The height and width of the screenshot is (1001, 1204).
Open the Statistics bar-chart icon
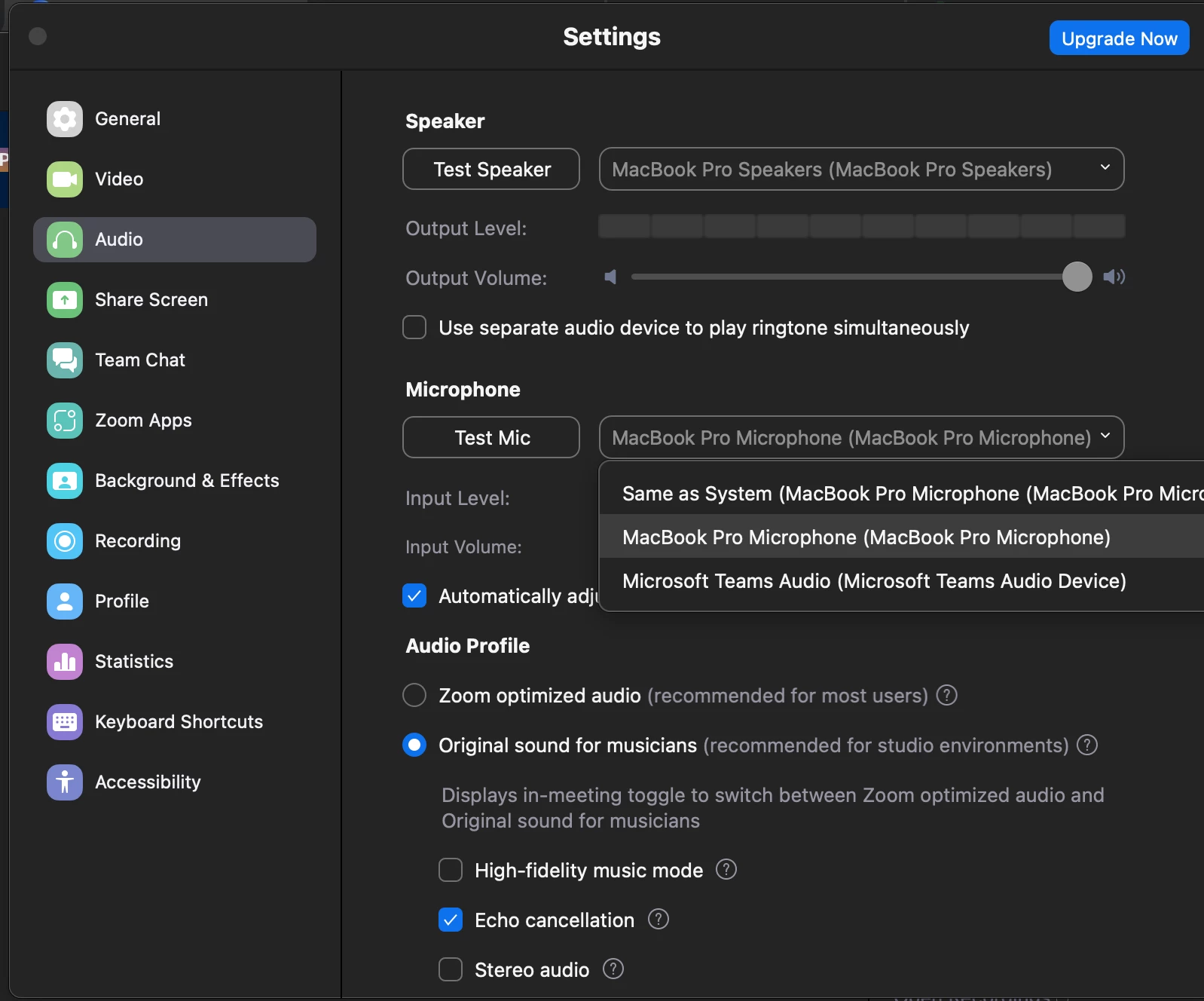(x=65, y=662)
